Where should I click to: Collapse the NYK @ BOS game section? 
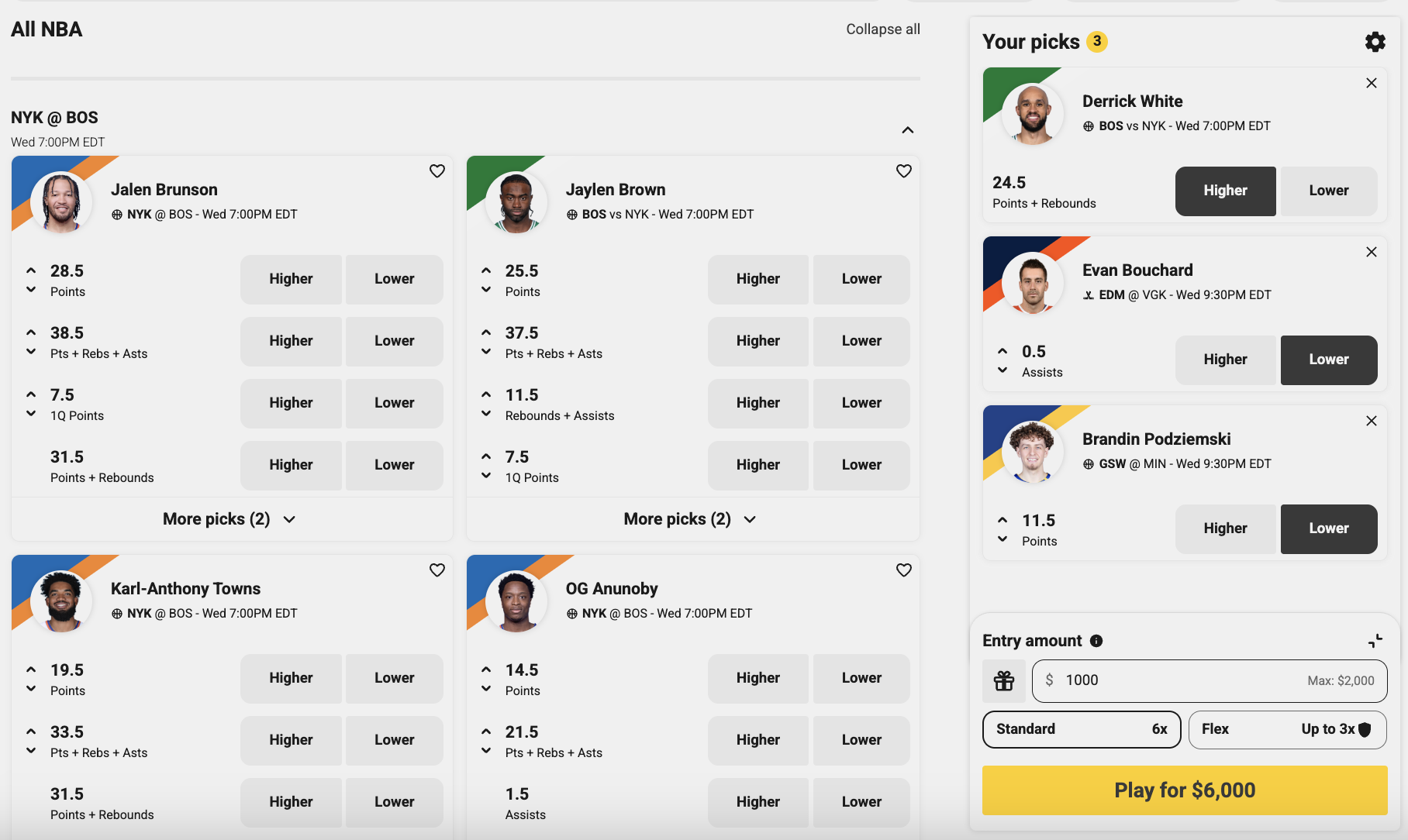908,130
